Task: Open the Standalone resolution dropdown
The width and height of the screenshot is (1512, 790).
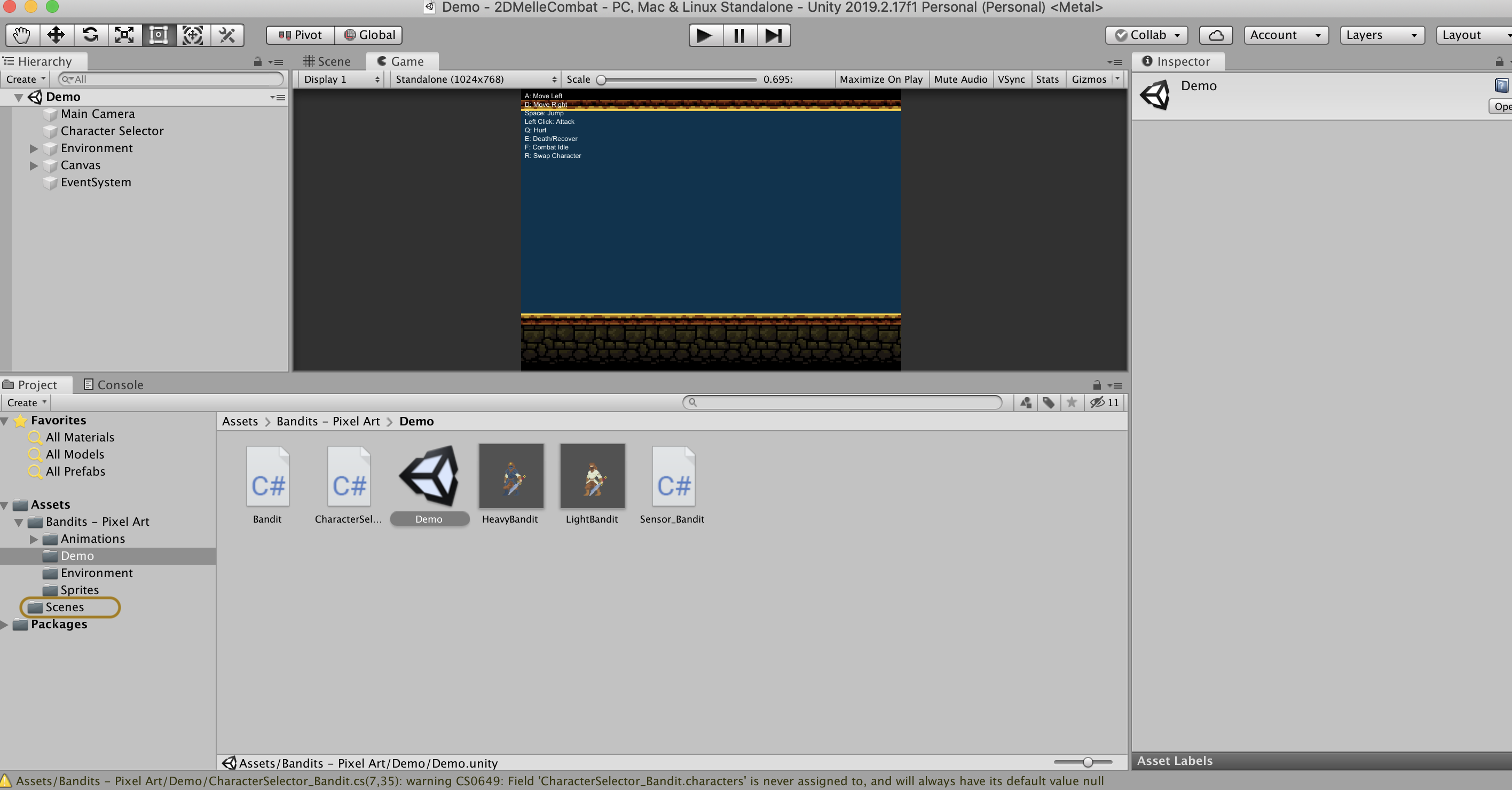Action: [475, 79]
